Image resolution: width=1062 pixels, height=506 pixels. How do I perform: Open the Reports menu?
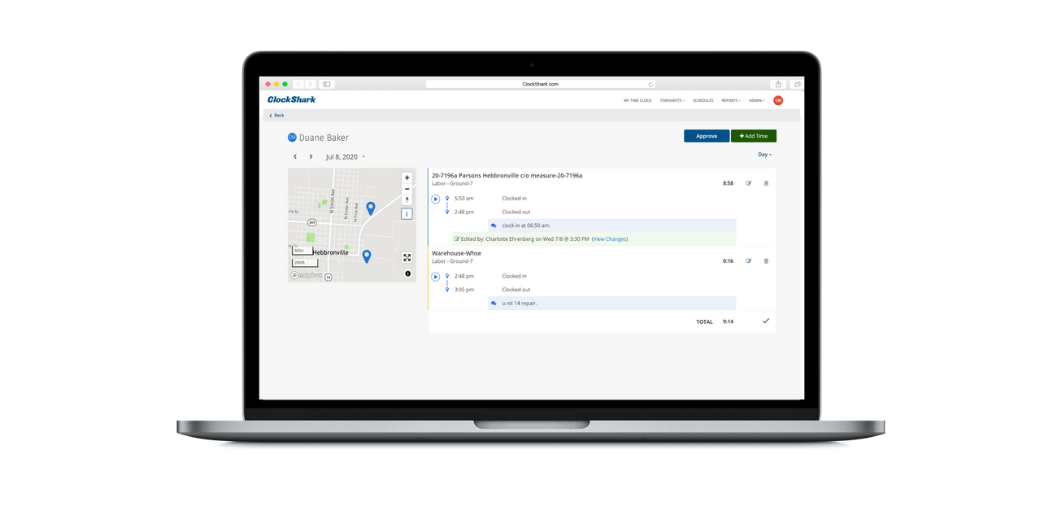[731, 100]
